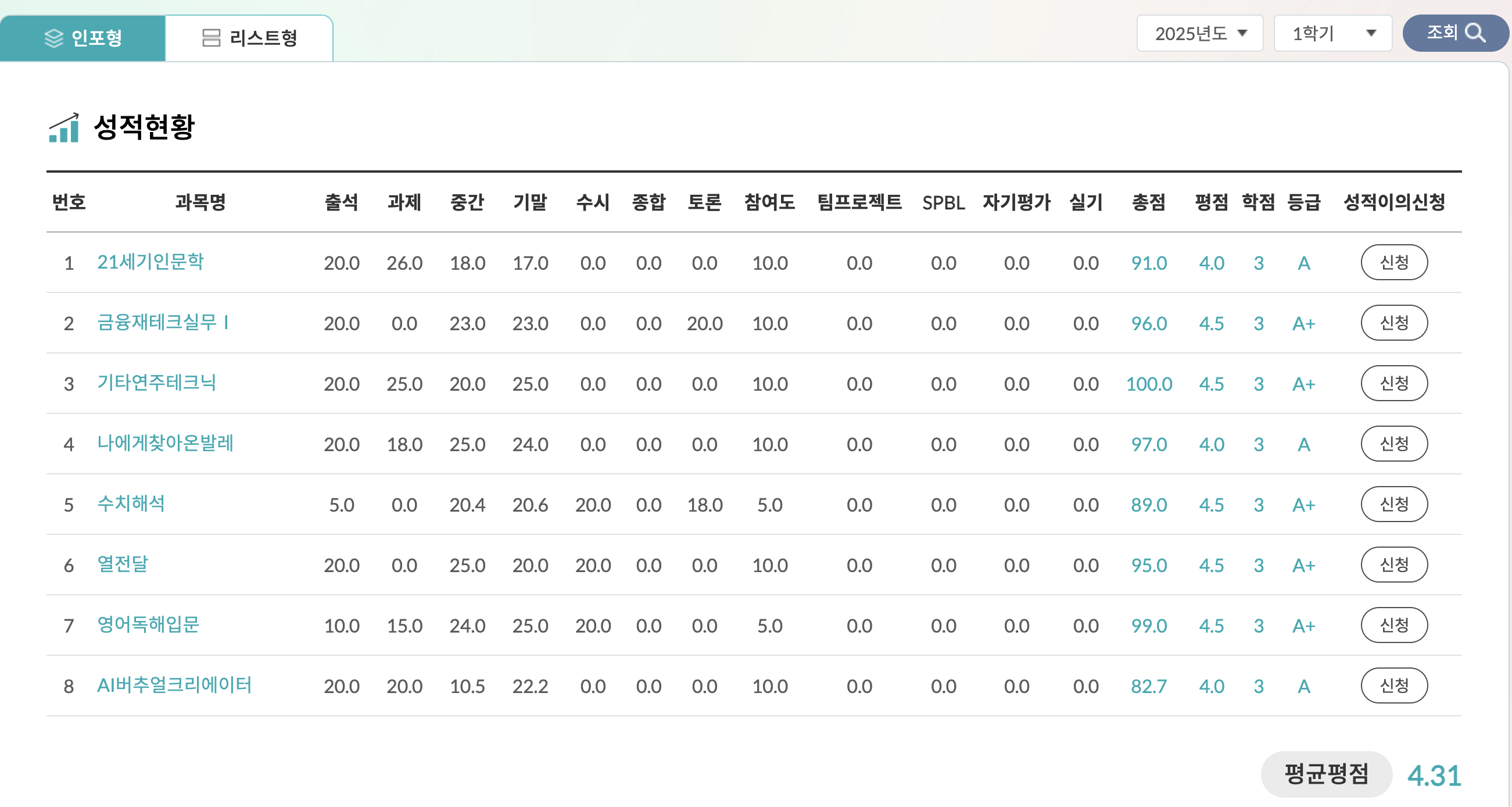Viewport: 1512px width, 807px height.
Task: Click the 평균평점 label badge
Action: 1326,774
